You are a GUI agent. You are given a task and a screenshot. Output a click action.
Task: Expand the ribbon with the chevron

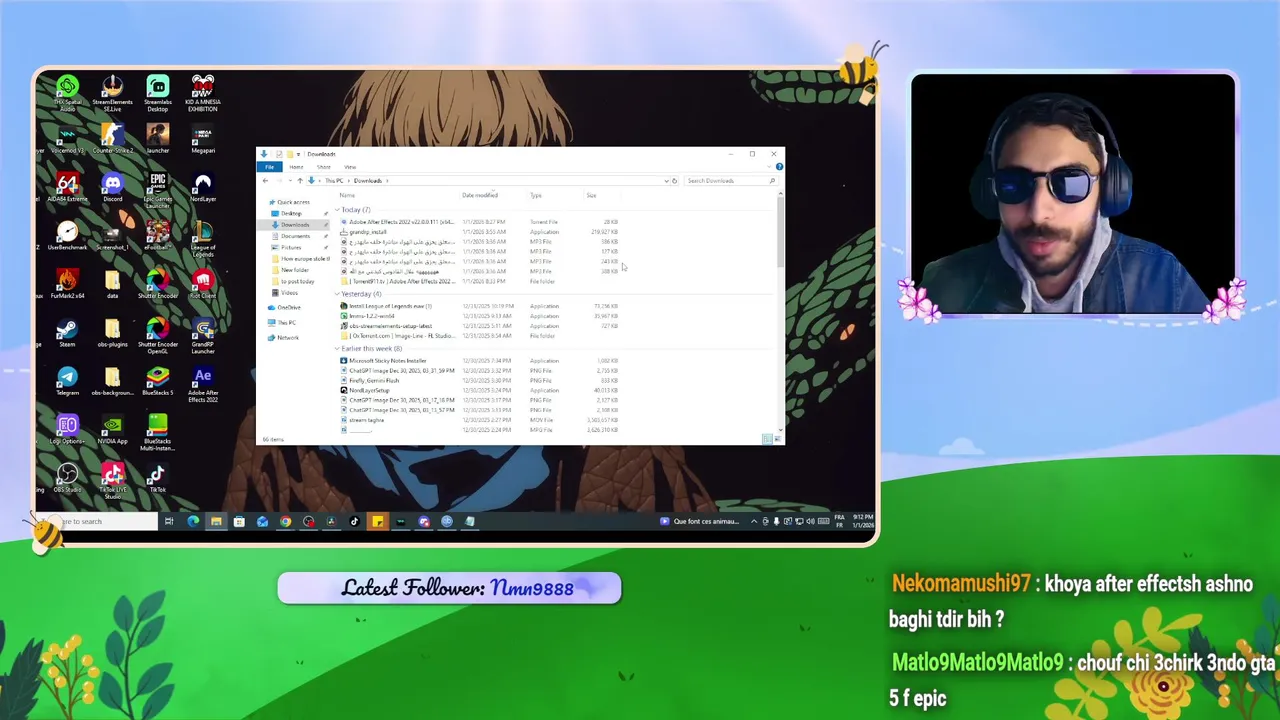(x=770, y=167)
